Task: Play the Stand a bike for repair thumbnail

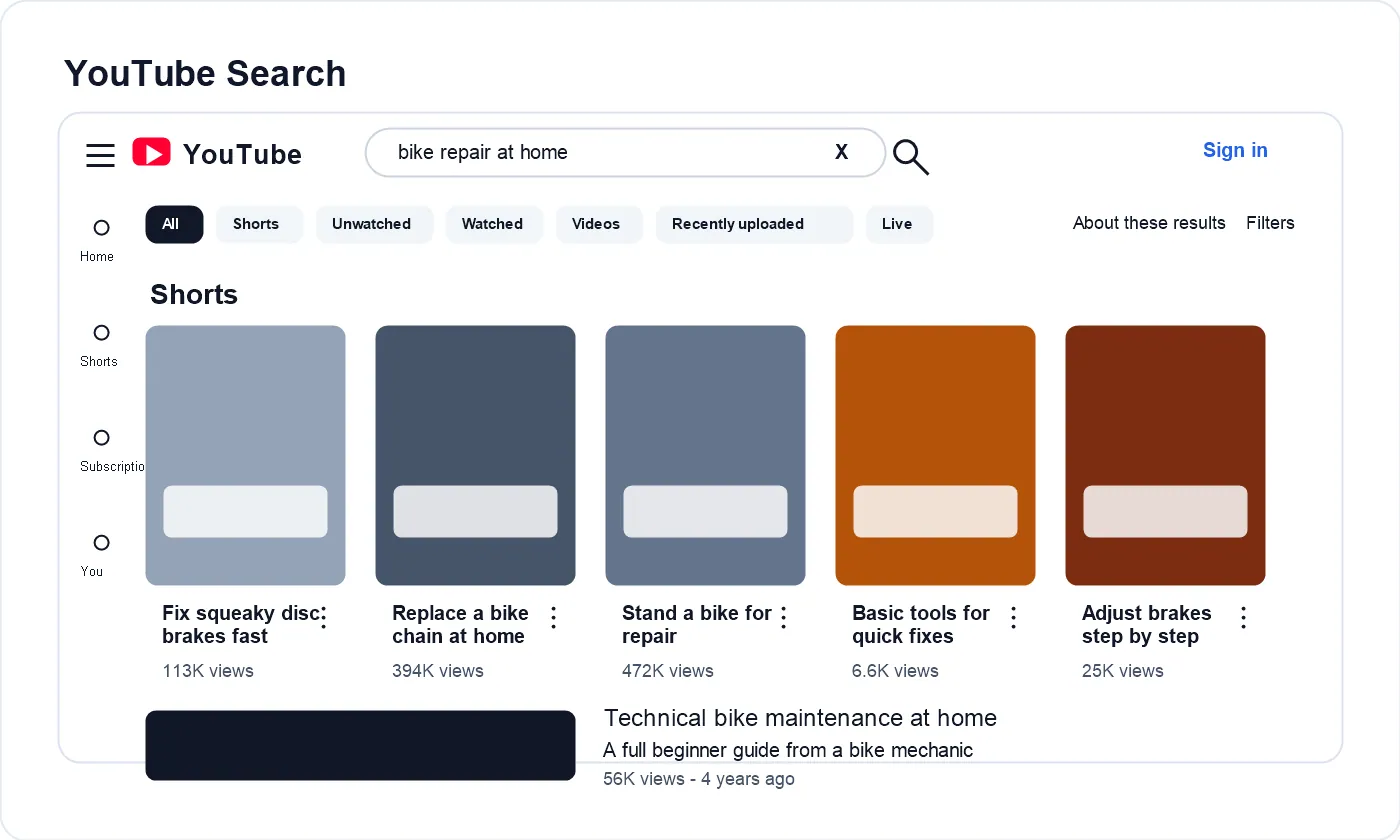Action: pos(705,455)
